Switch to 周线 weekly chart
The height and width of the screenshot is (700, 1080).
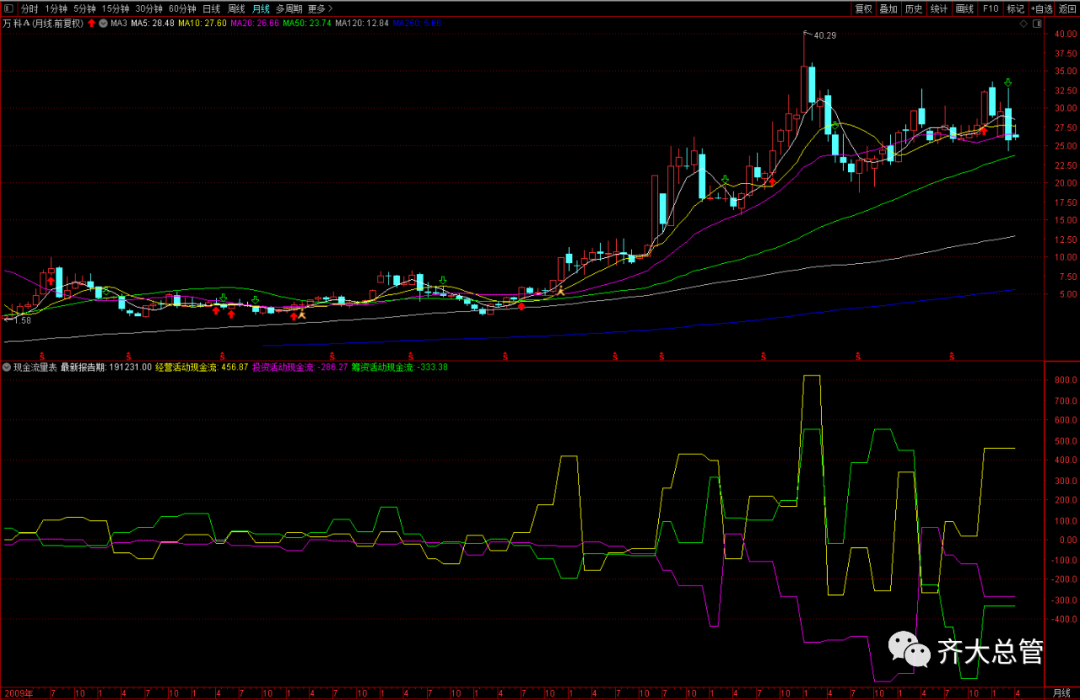click(236, 8)
